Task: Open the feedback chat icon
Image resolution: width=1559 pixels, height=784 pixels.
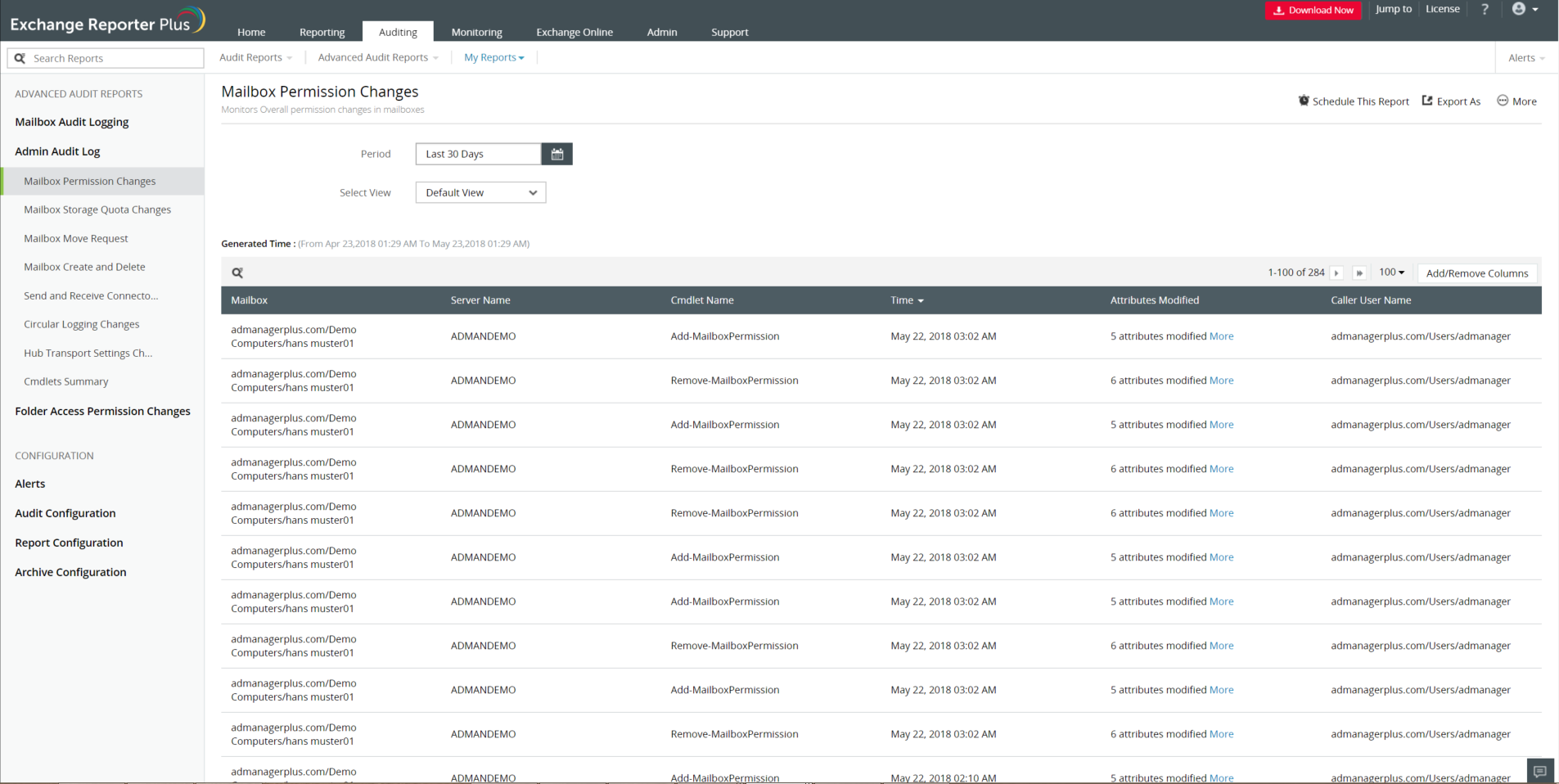Action: [1539, 771]
